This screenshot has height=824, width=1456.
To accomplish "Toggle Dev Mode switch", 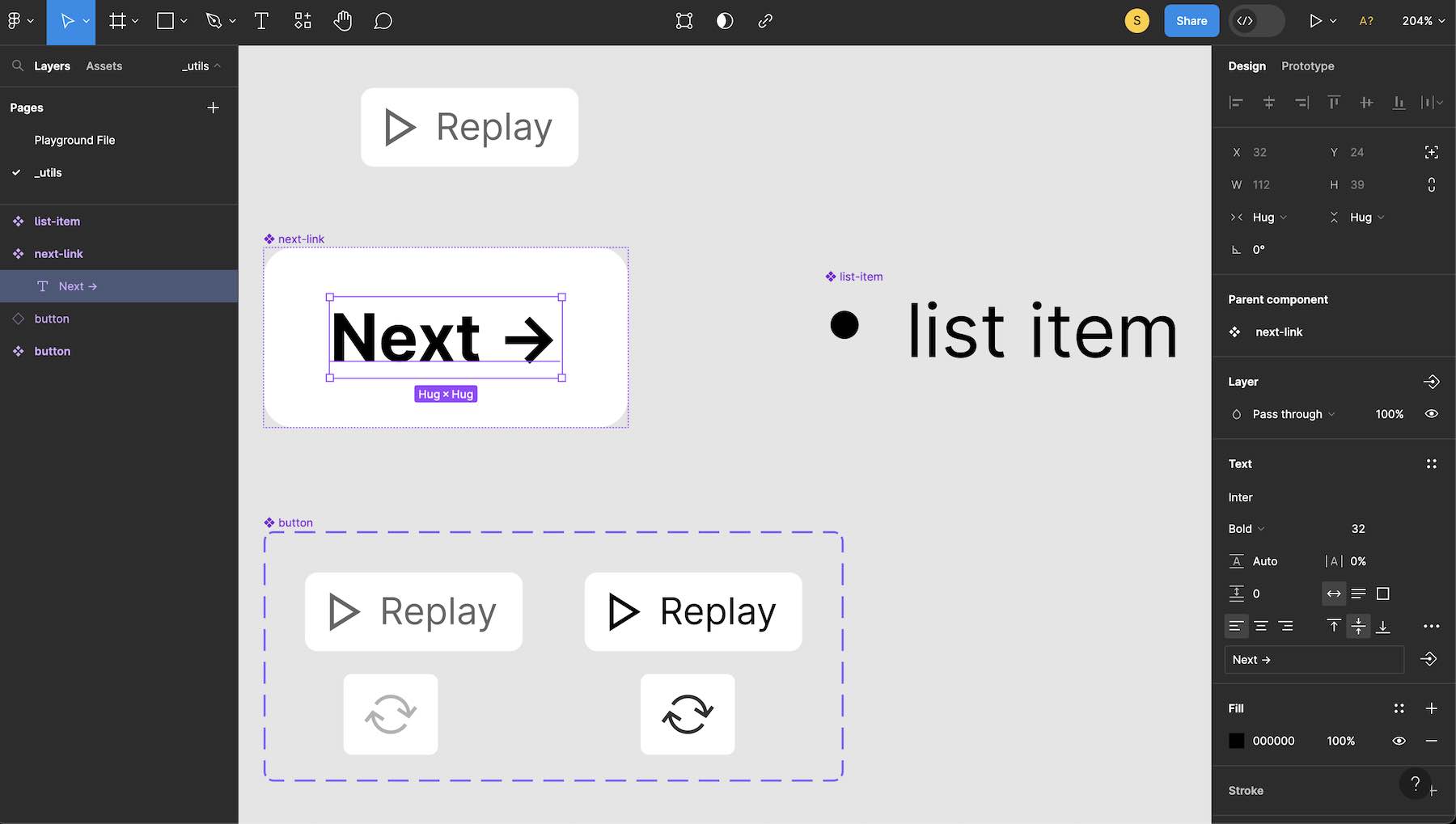I will 1255,21.
